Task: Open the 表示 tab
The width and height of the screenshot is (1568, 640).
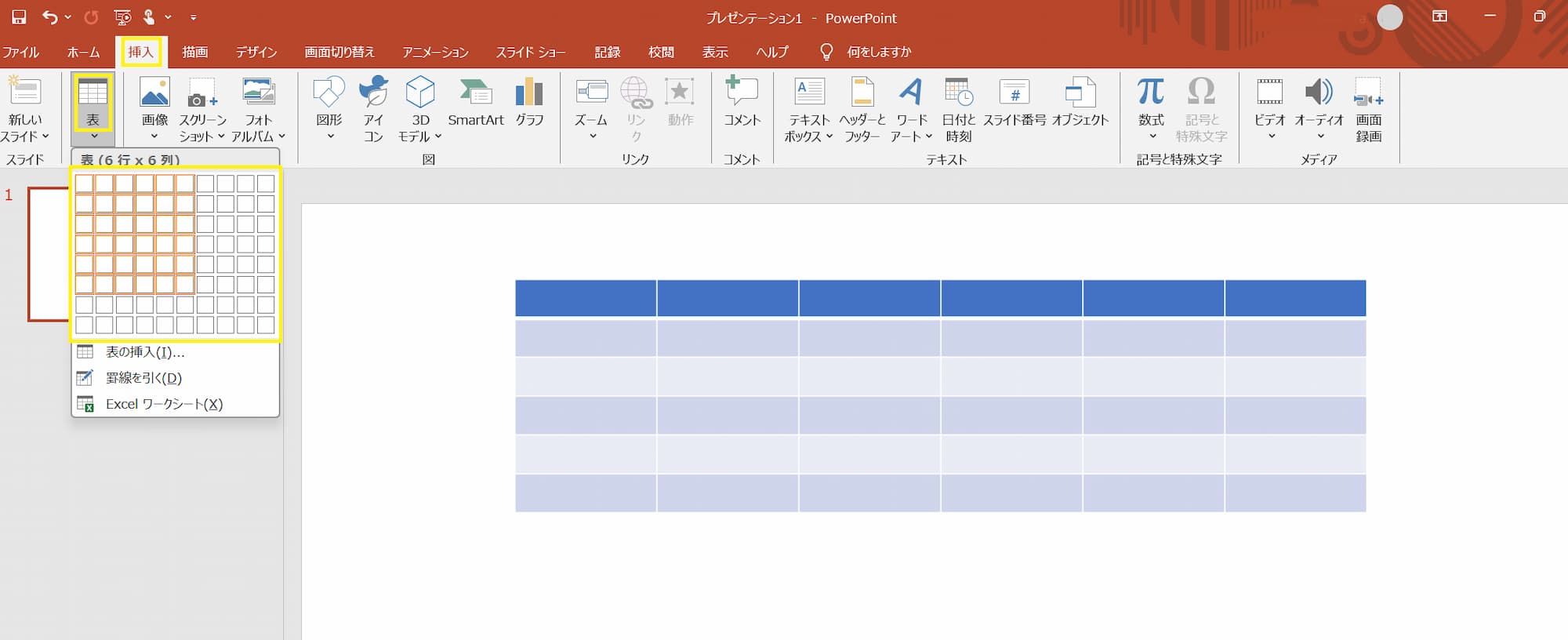Action: coord(715,52)
